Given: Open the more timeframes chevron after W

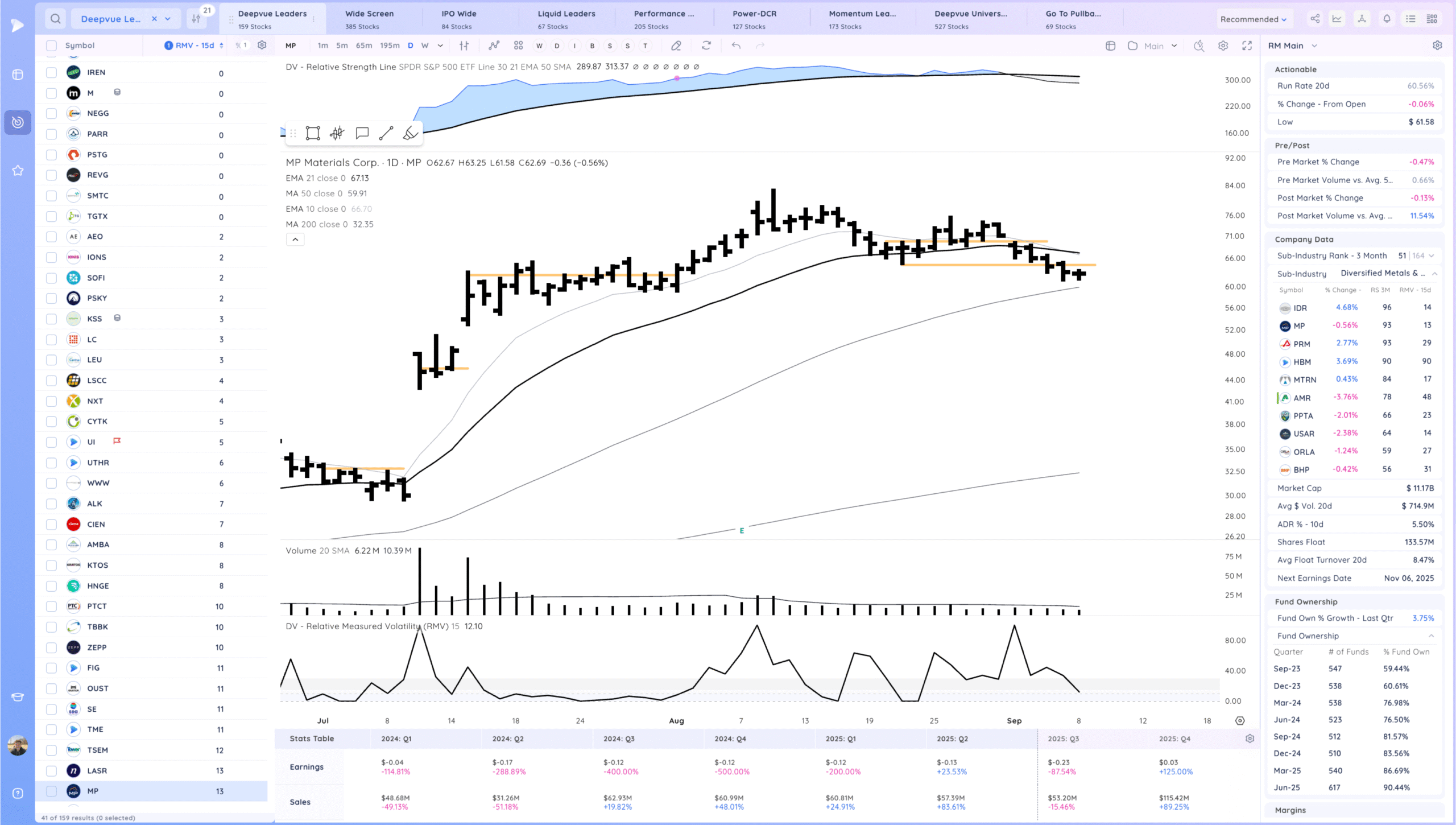Looking at the screenshot, I should tap(440, 46).
